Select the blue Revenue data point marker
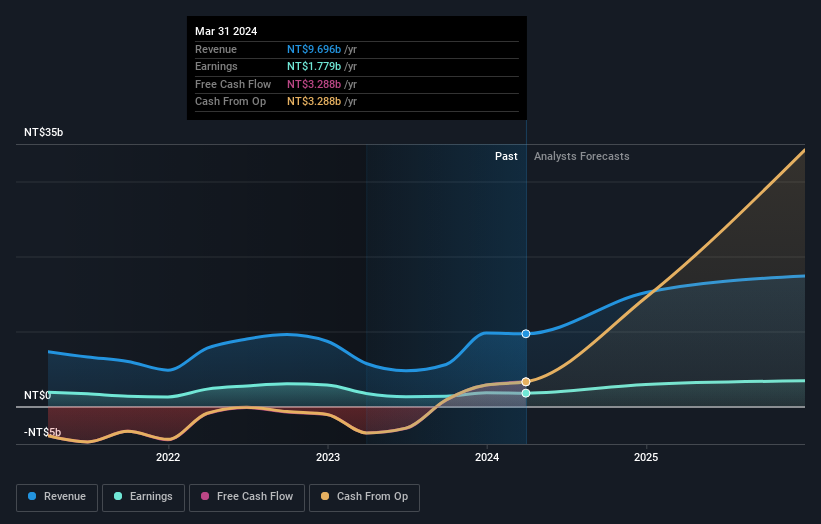This screenshot has height=524, width=821. pos(526,333)
